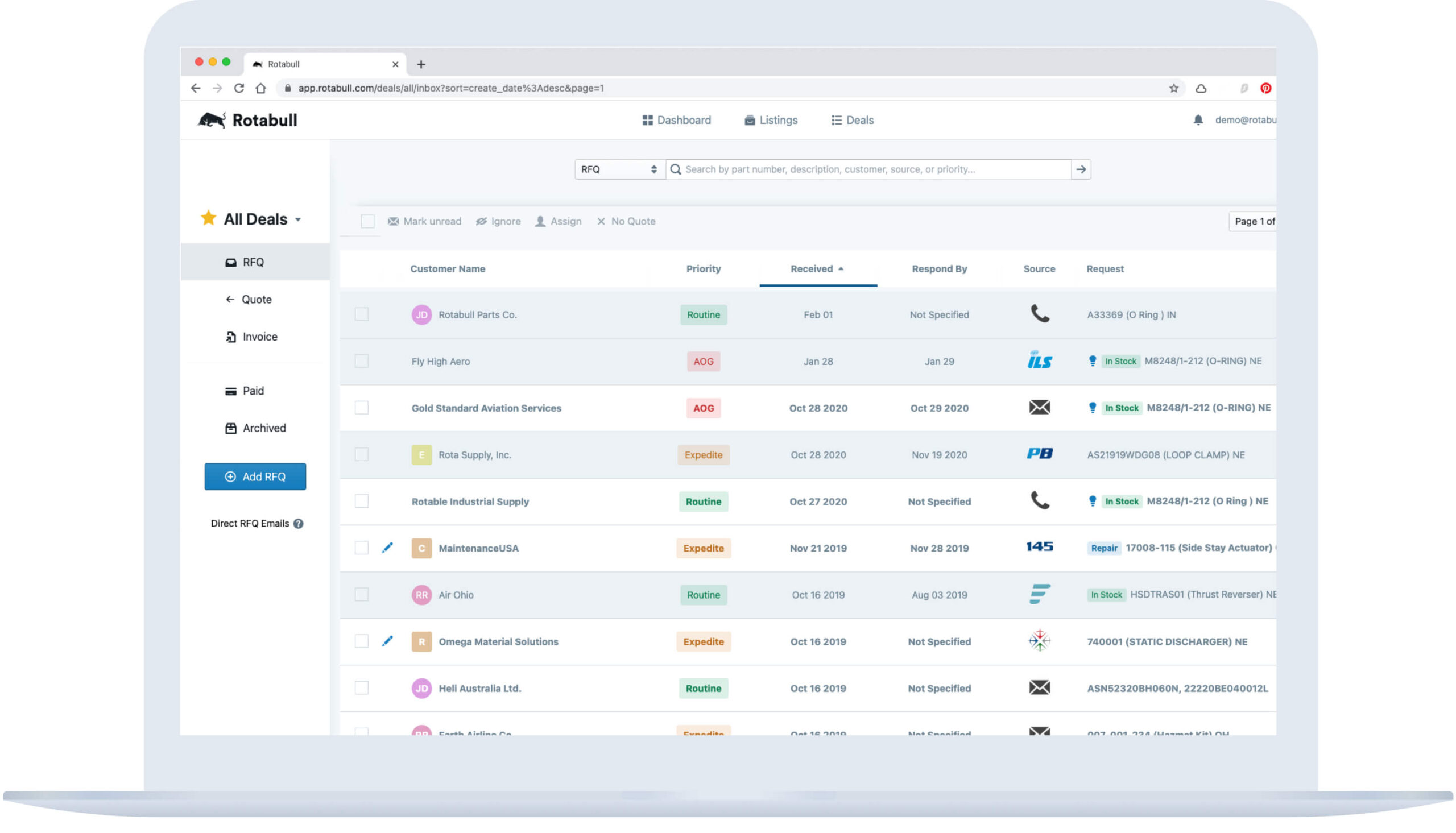Click the pencil edit icon beside MaintenanceUSA
1456x833 pixels.
tap(387, 548)
